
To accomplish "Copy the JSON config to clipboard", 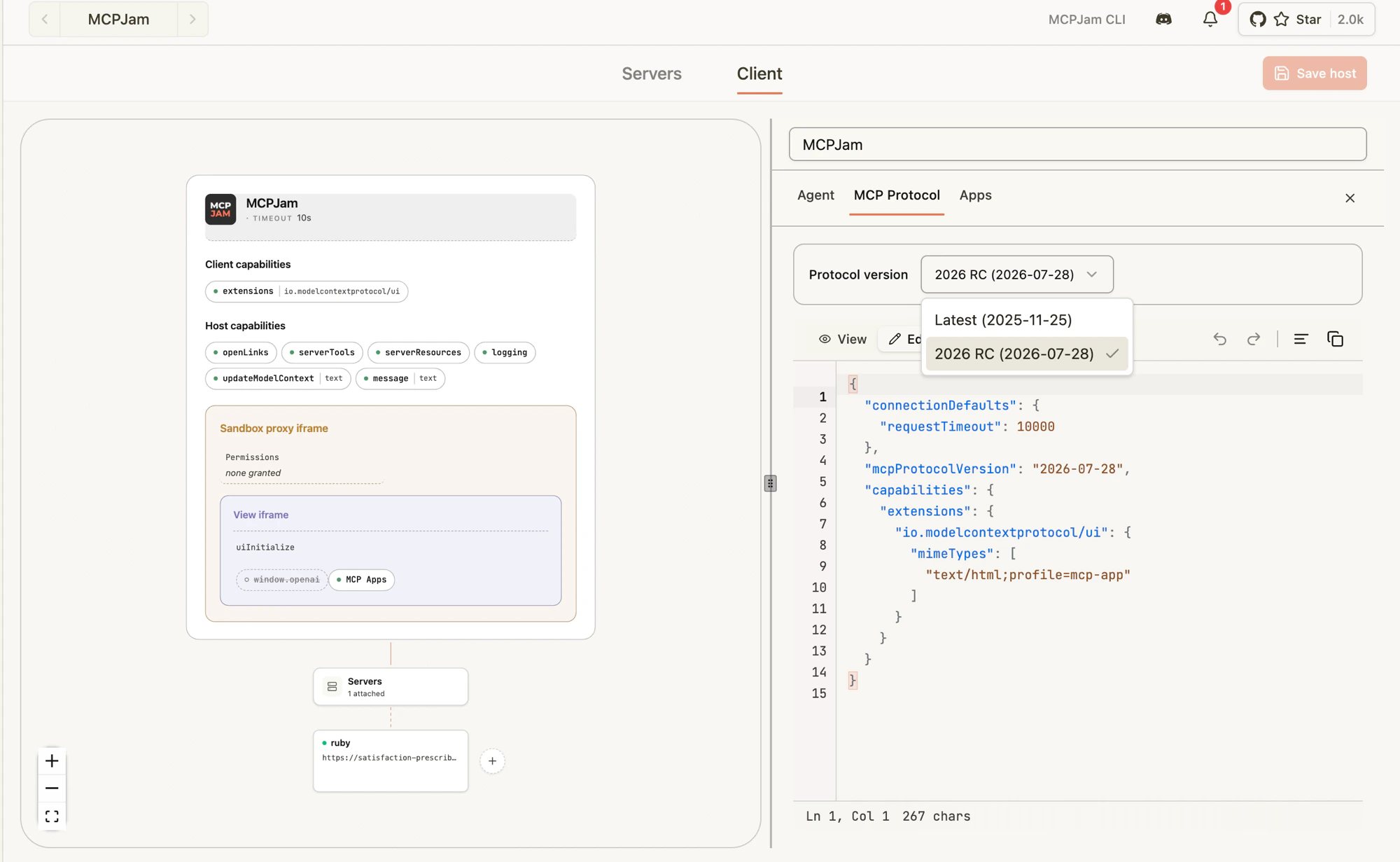I will 1335,339.
